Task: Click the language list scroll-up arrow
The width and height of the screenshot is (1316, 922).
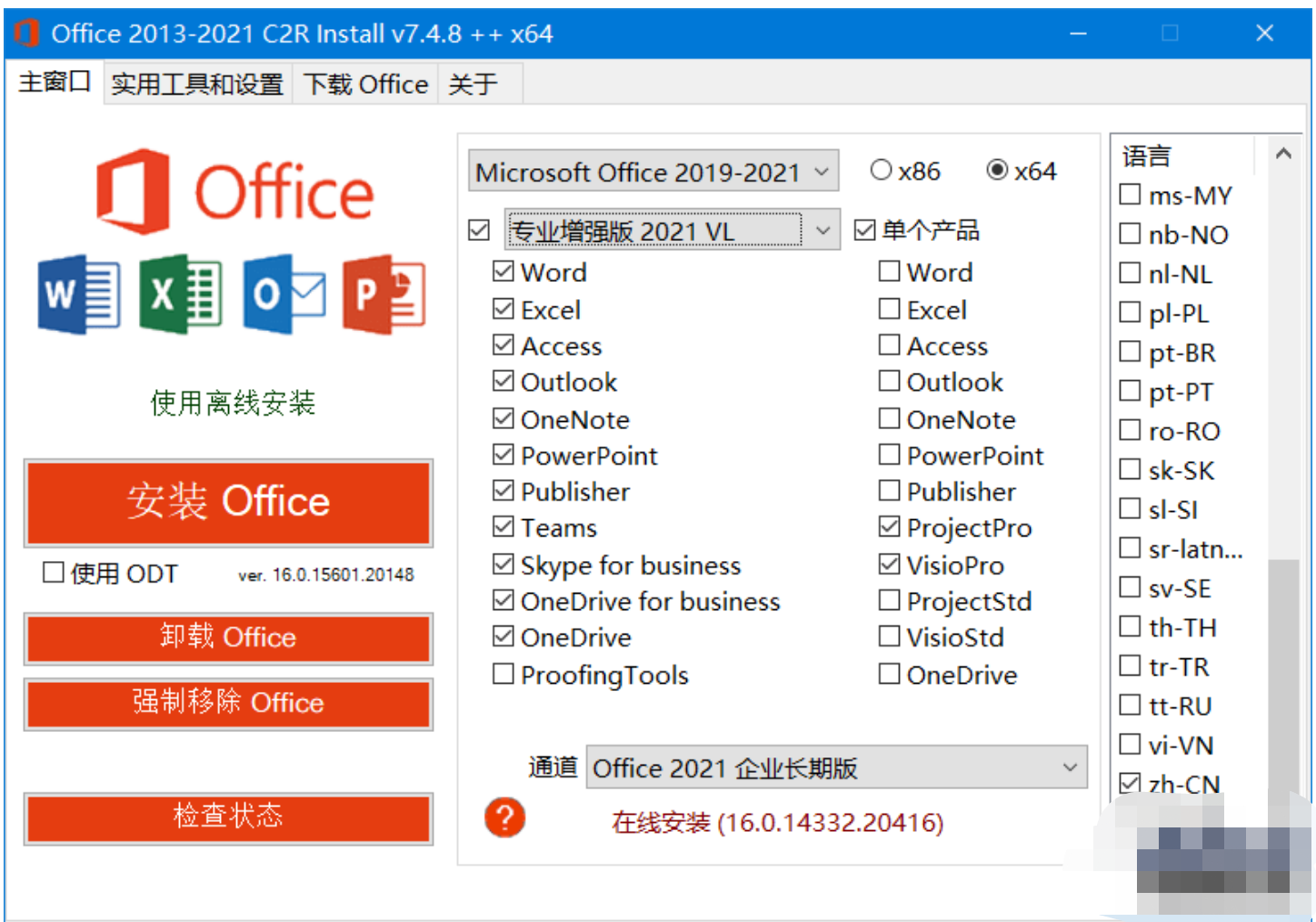Action: click(x=1283, y=154)
